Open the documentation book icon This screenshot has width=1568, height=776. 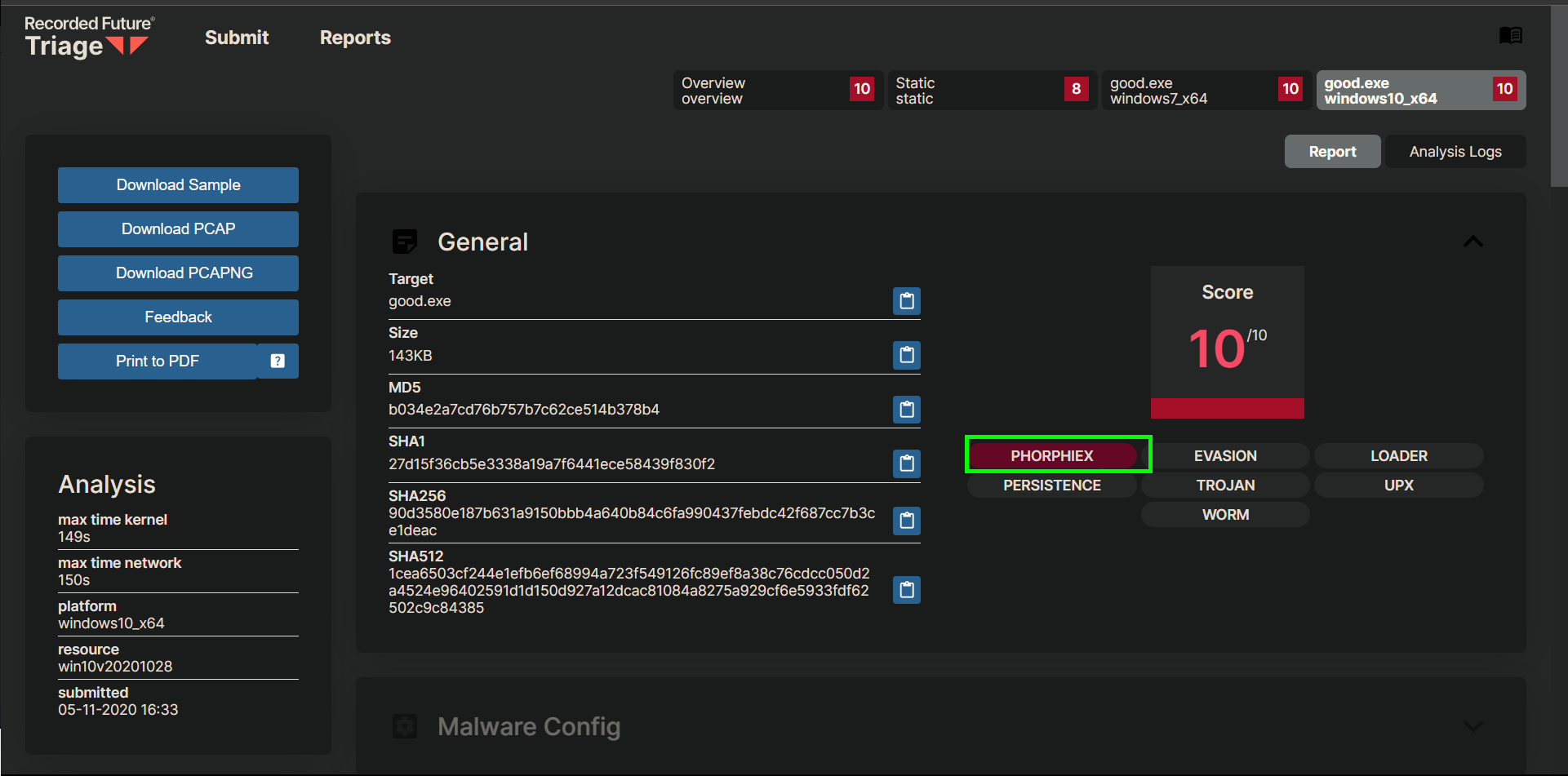[x=1510, y=35]
